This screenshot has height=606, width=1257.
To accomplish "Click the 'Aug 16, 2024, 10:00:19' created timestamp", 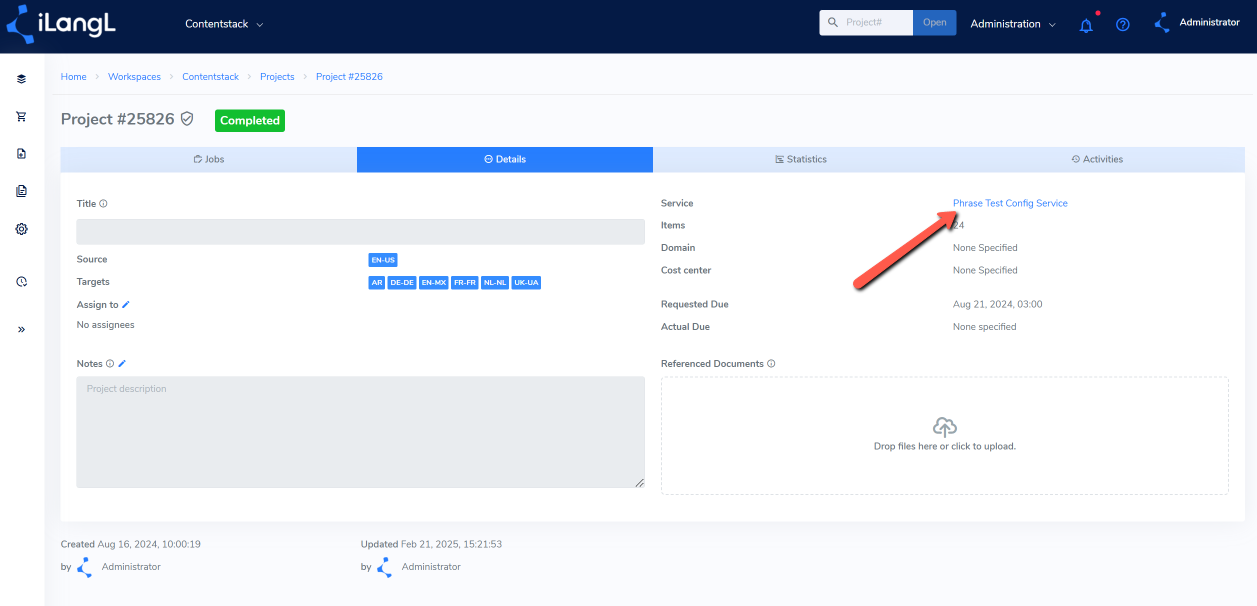I will pyautogui.click(x=149, y=544).
